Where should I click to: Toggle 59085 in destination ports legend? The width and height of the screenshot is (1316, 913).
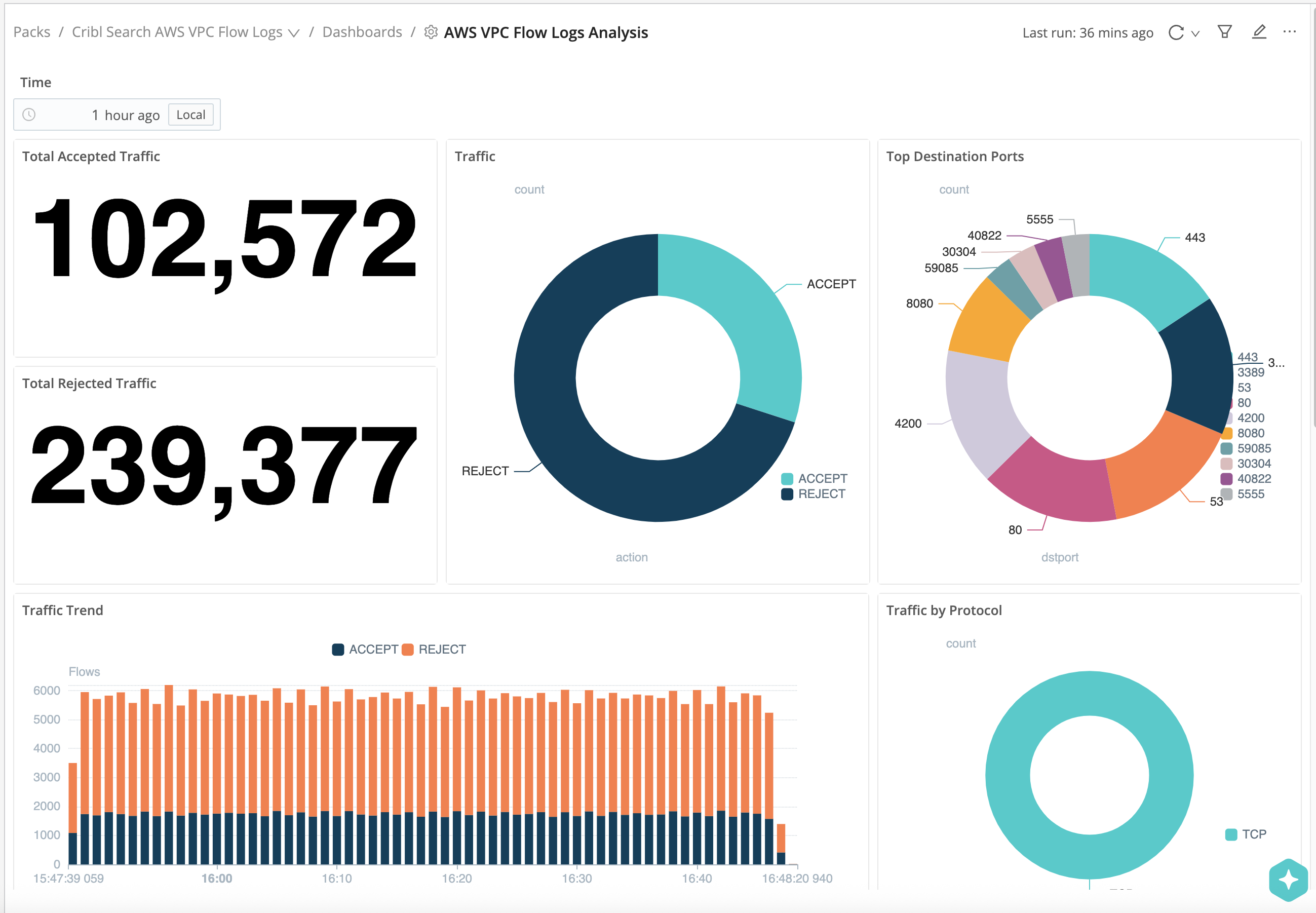pyautogui.click(x=1246, y=448)
